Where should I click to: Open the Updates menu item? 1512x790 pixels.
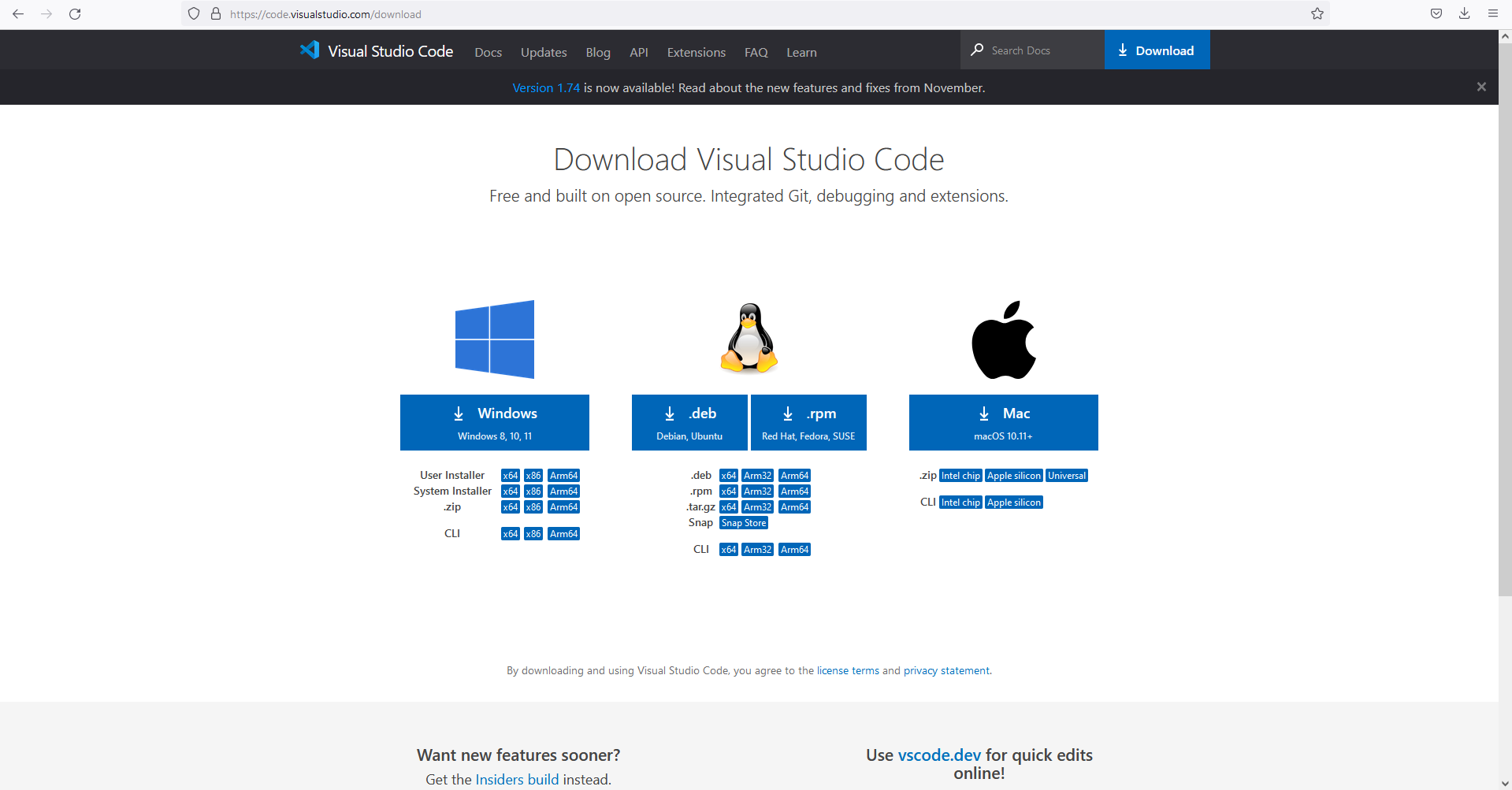click(x=544, y=52)
